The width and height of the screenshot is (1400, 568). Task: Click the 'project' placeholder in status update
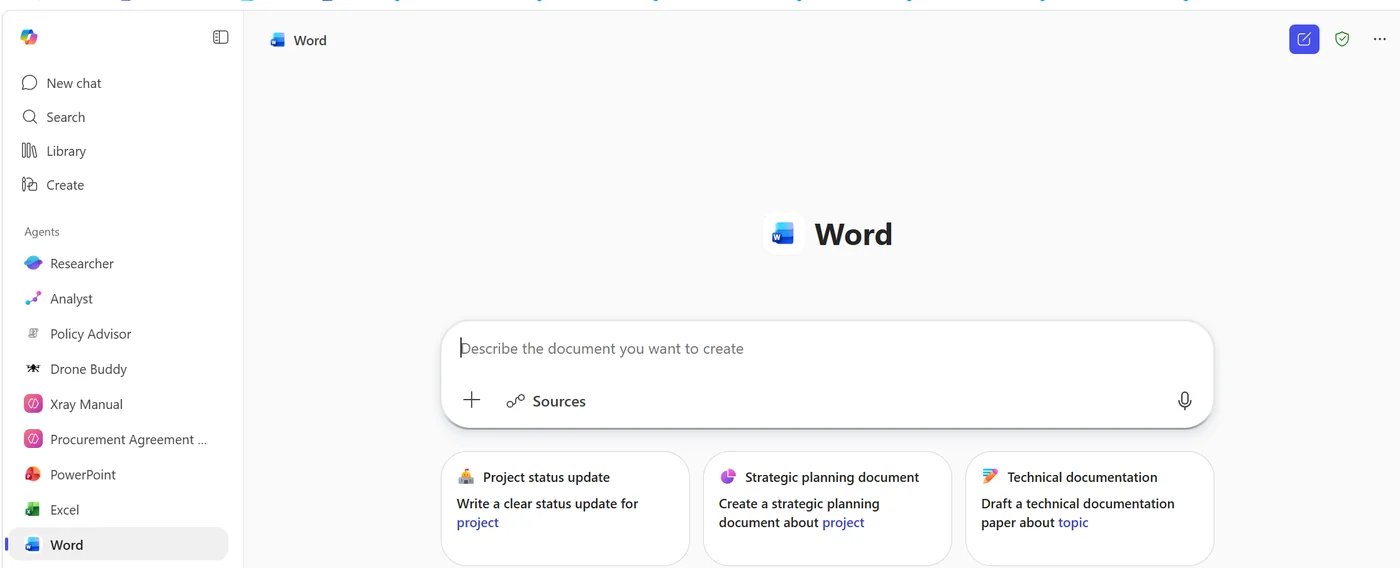coord(478,523)
